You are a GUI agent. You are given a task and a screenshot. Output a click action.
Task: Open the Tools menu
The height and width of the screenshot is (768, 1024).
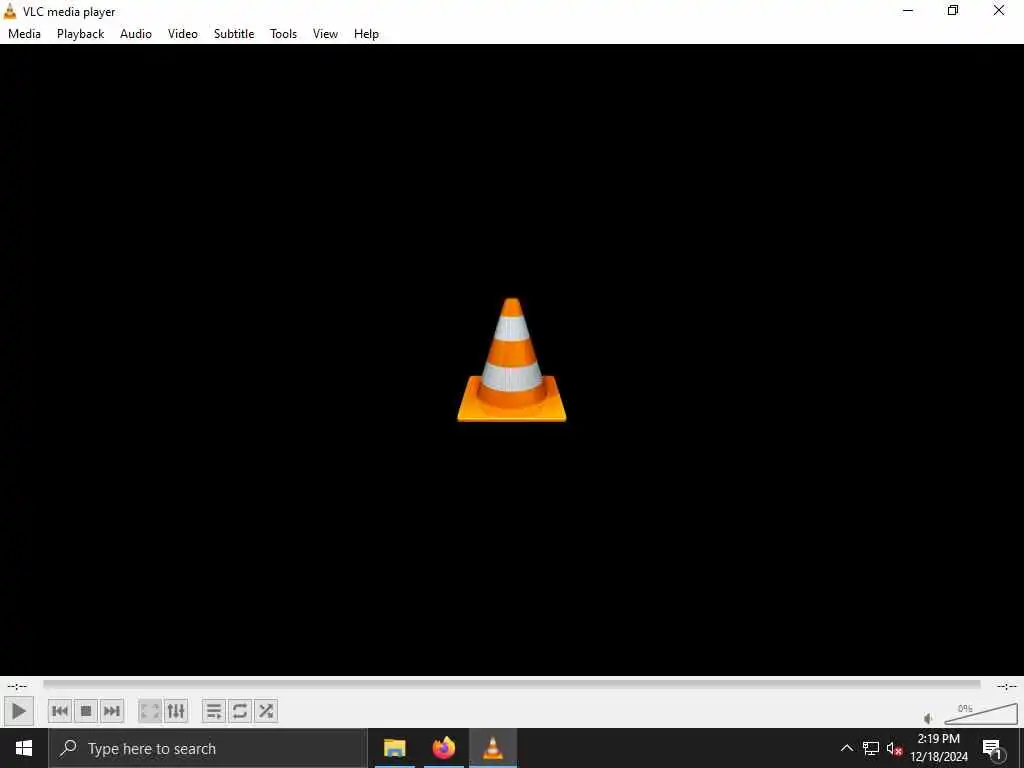(x=283, y=34)
